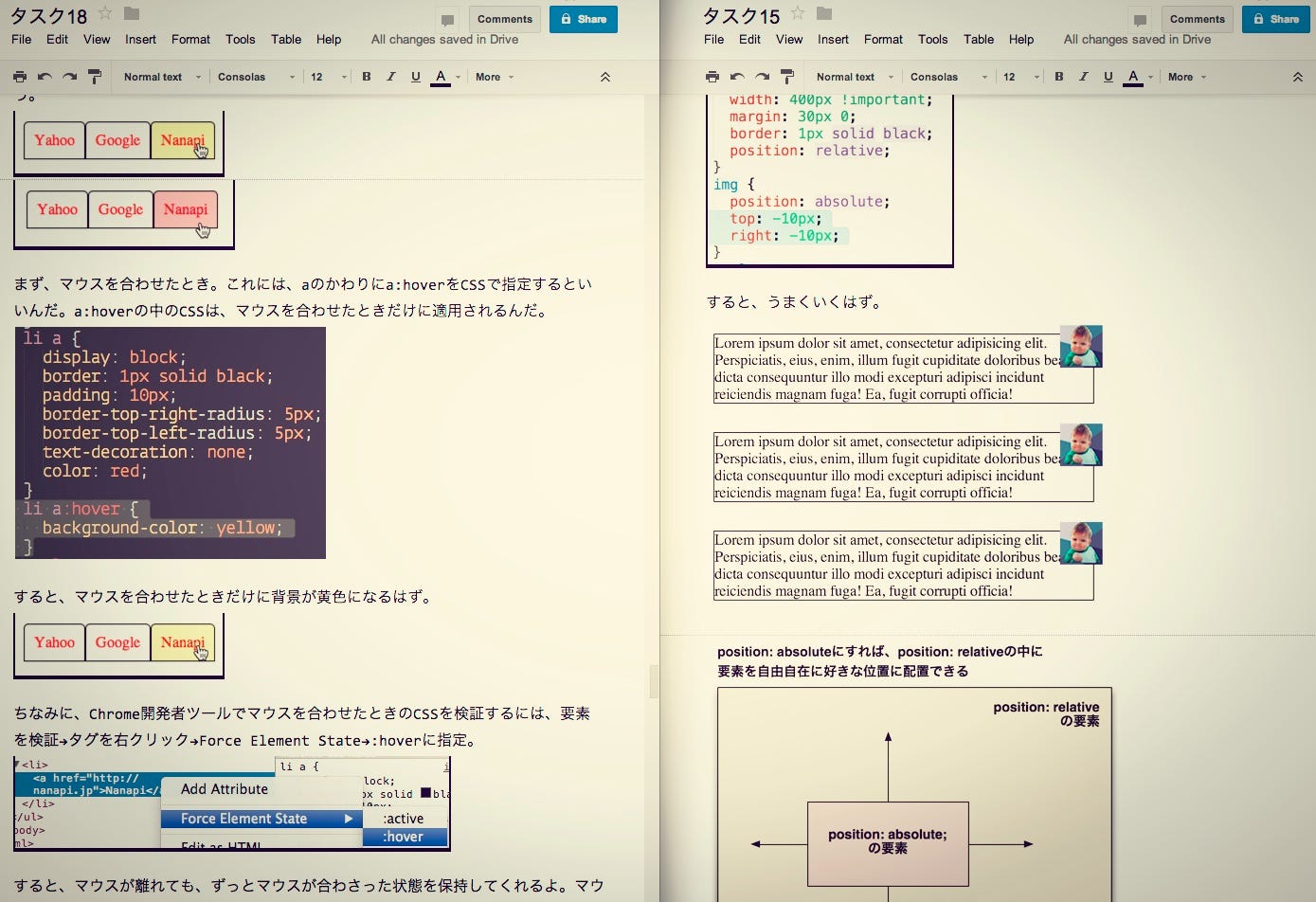
Task: Click the redo arrow in left document
Action: pyautogui.click(x=69, y=77)
